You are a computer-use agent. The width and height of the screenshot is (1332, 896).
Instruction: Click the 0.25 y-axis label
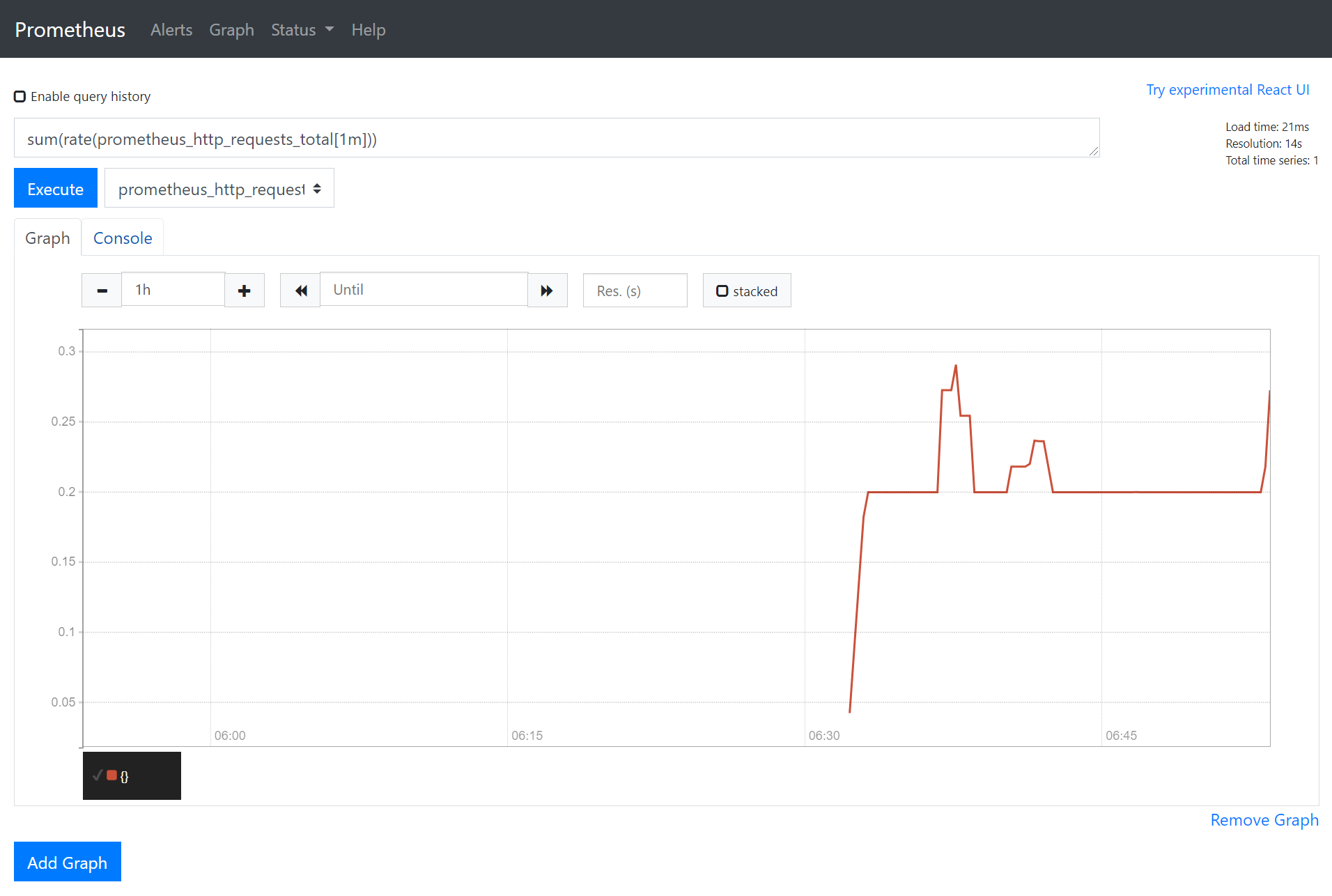pyautogui.click(x=63, y=422)
